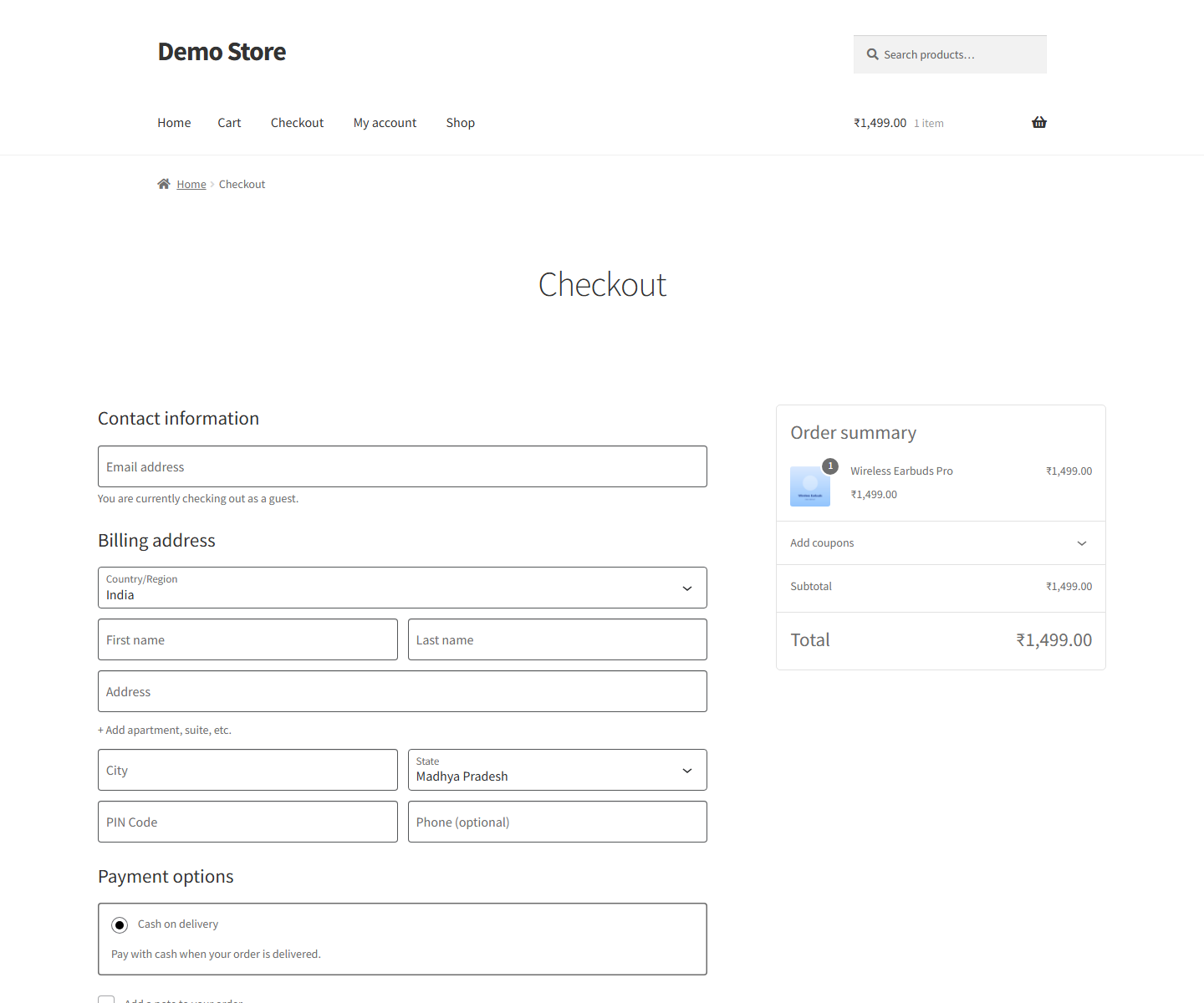Click the Order summary heading
Image resolution: width=1204 pixels, height=1003 pixels.
coord(854,433)
